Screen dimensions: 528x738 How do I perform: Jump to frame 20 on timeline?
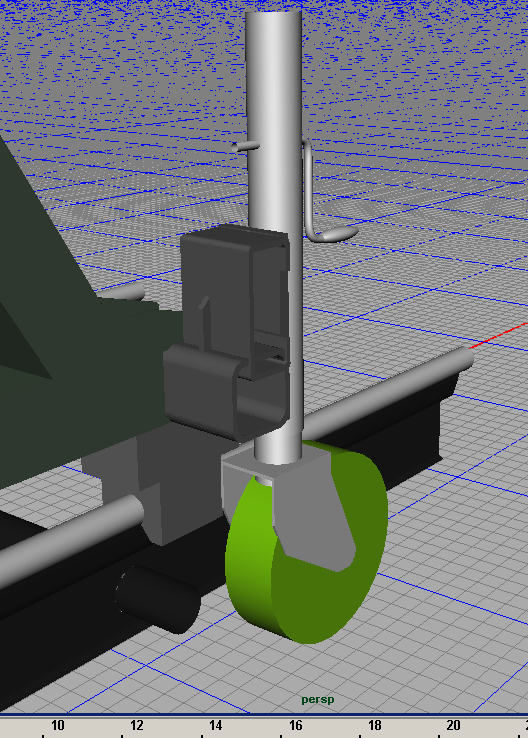[x=454, y=725]
